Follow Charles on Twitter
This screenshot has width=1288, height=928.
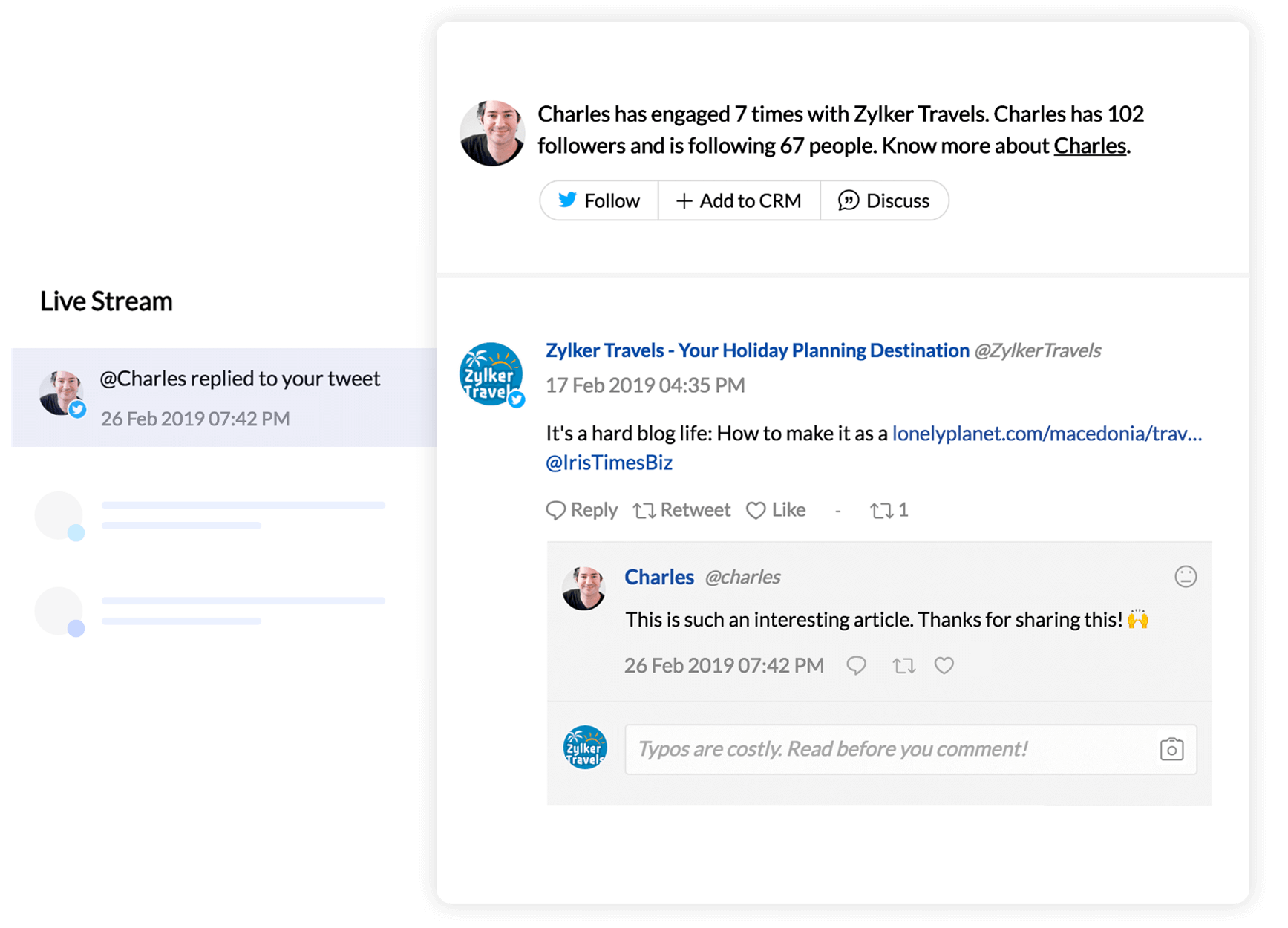point(599,200)
